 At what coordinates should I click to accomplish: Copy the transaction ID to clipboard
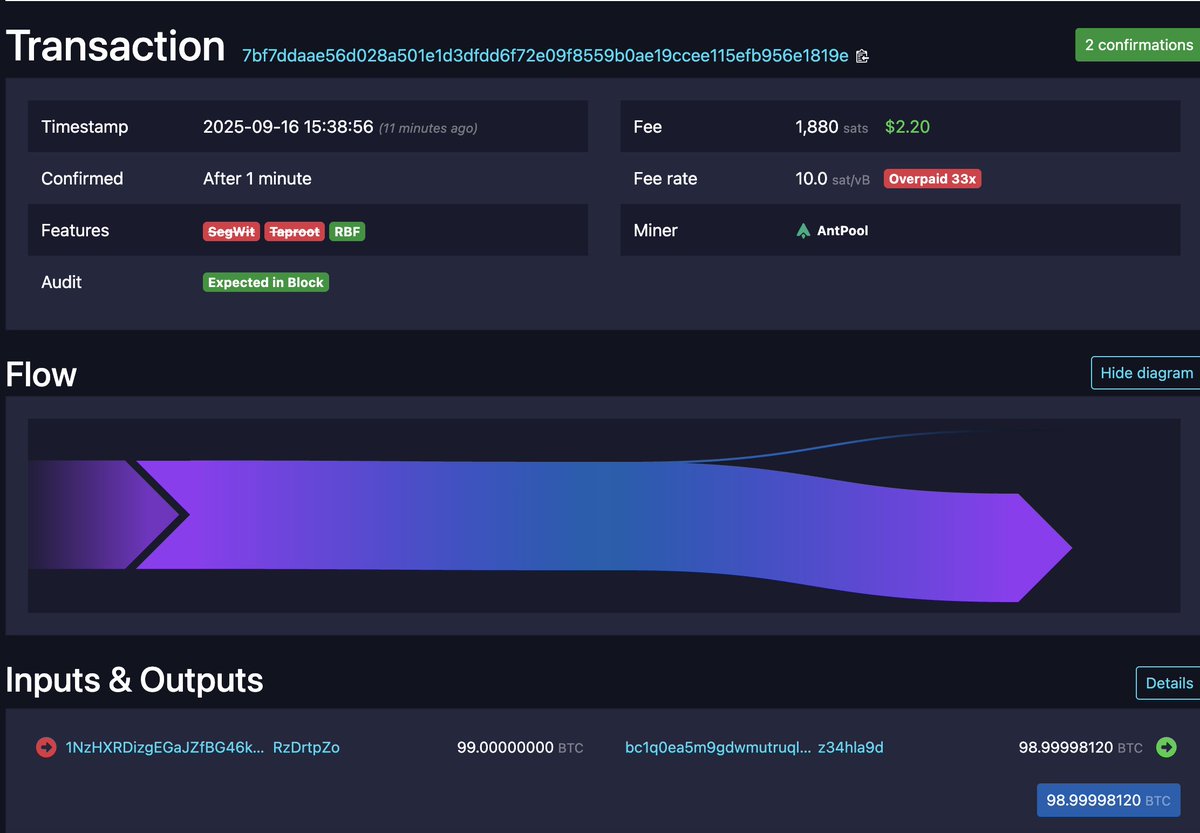pyautogui.click(x=862, y=56)
